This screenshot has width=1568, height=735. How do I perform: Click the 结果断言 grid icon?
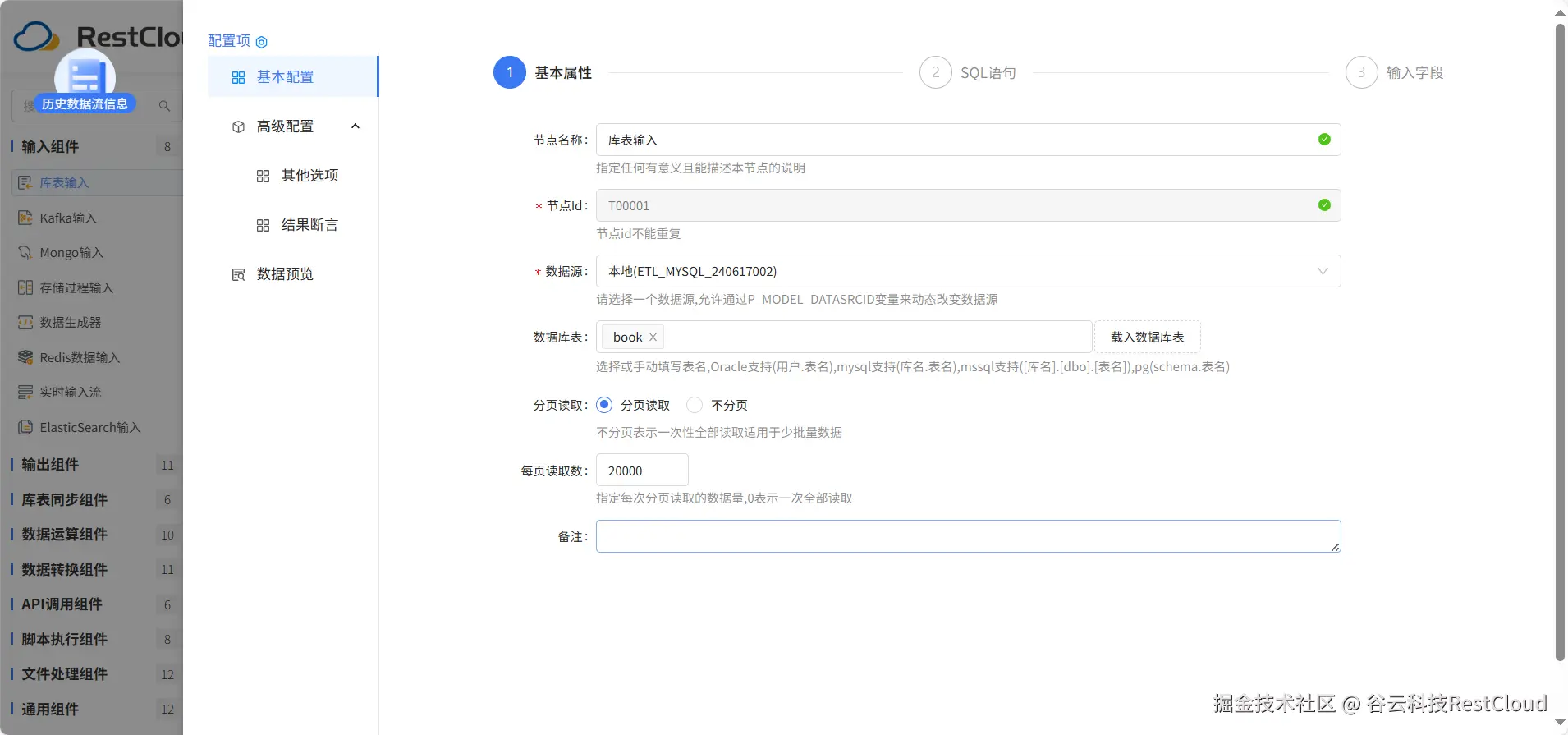click(263, 225)
